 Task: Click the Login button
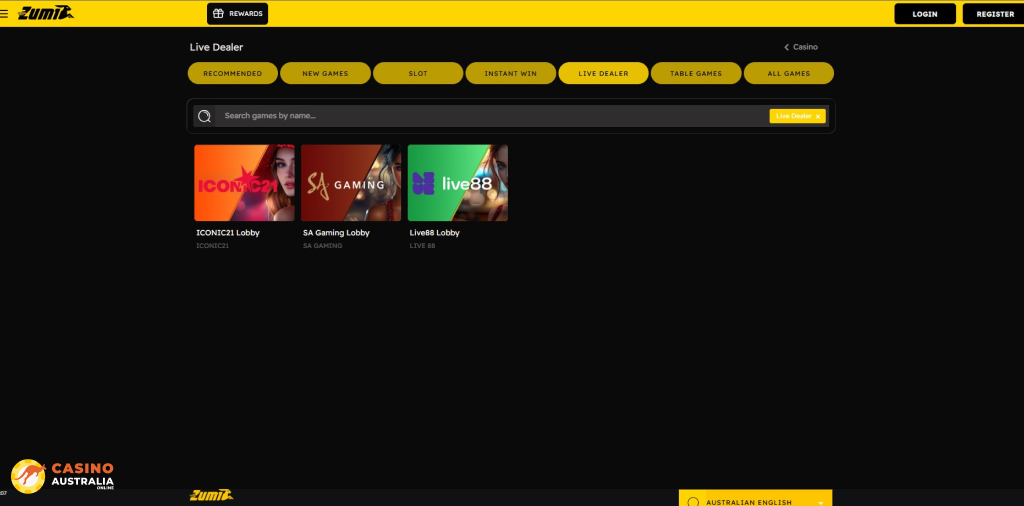(x=925, y=14)
